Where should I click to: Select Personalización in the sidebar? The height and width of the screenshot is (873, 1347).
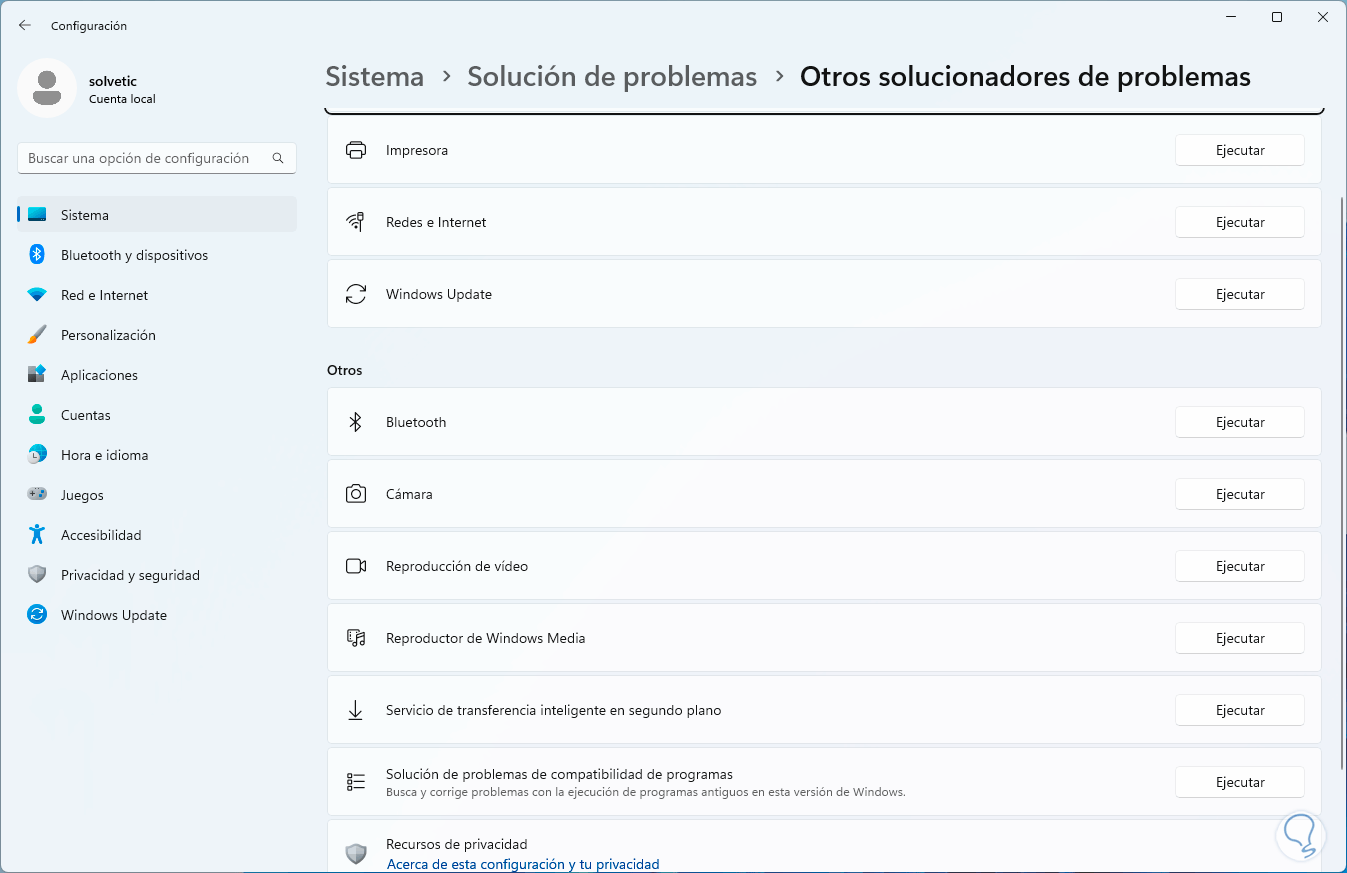click(157, 335)
